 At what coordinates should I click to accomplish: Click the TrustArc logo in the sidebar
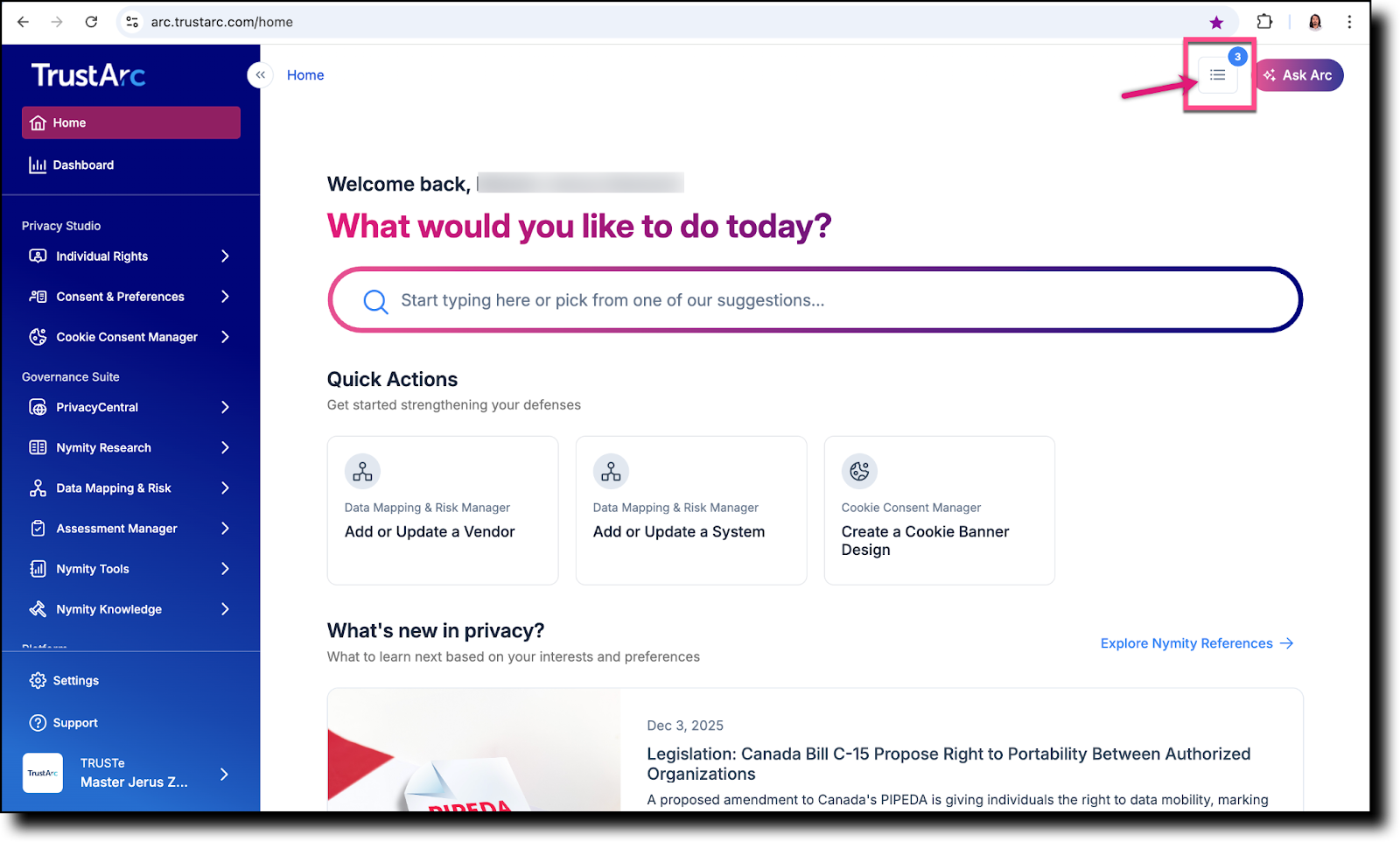coord(88,75)
